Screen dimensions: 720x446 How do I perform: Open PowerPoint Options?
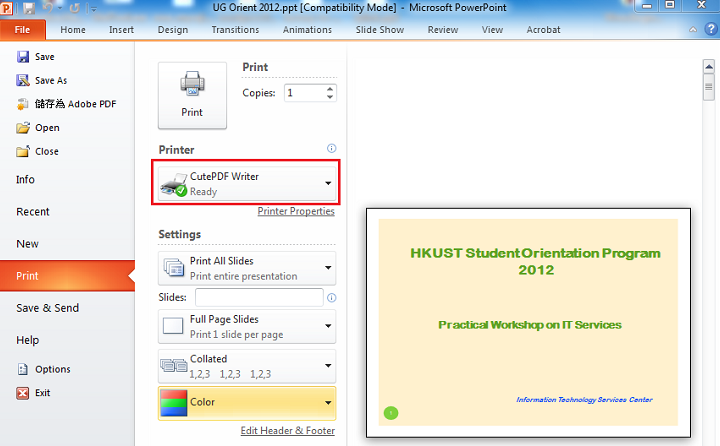52,369
